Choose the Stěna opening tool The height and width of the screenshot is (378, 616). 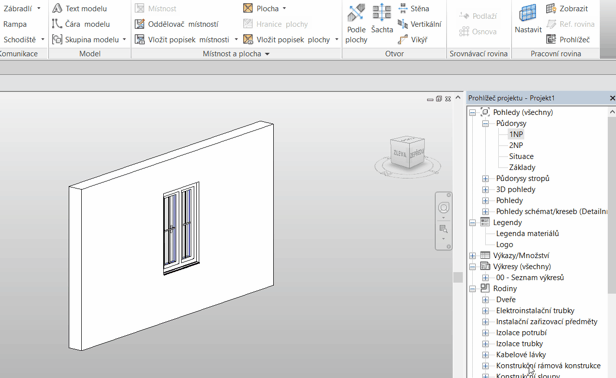click(x=414, y=8)
